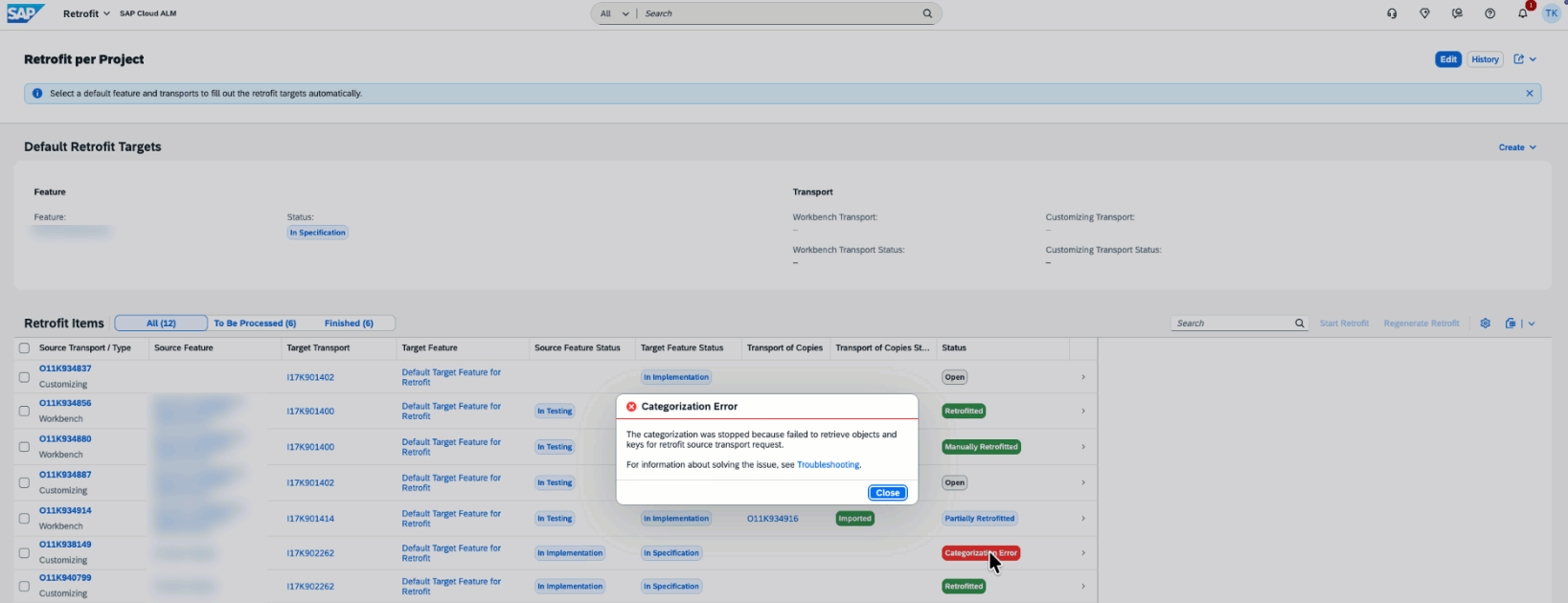This screenshot has height=603, width=1568.
Task: Click Regenerate Retrofit button
Action: (1421, 324)
